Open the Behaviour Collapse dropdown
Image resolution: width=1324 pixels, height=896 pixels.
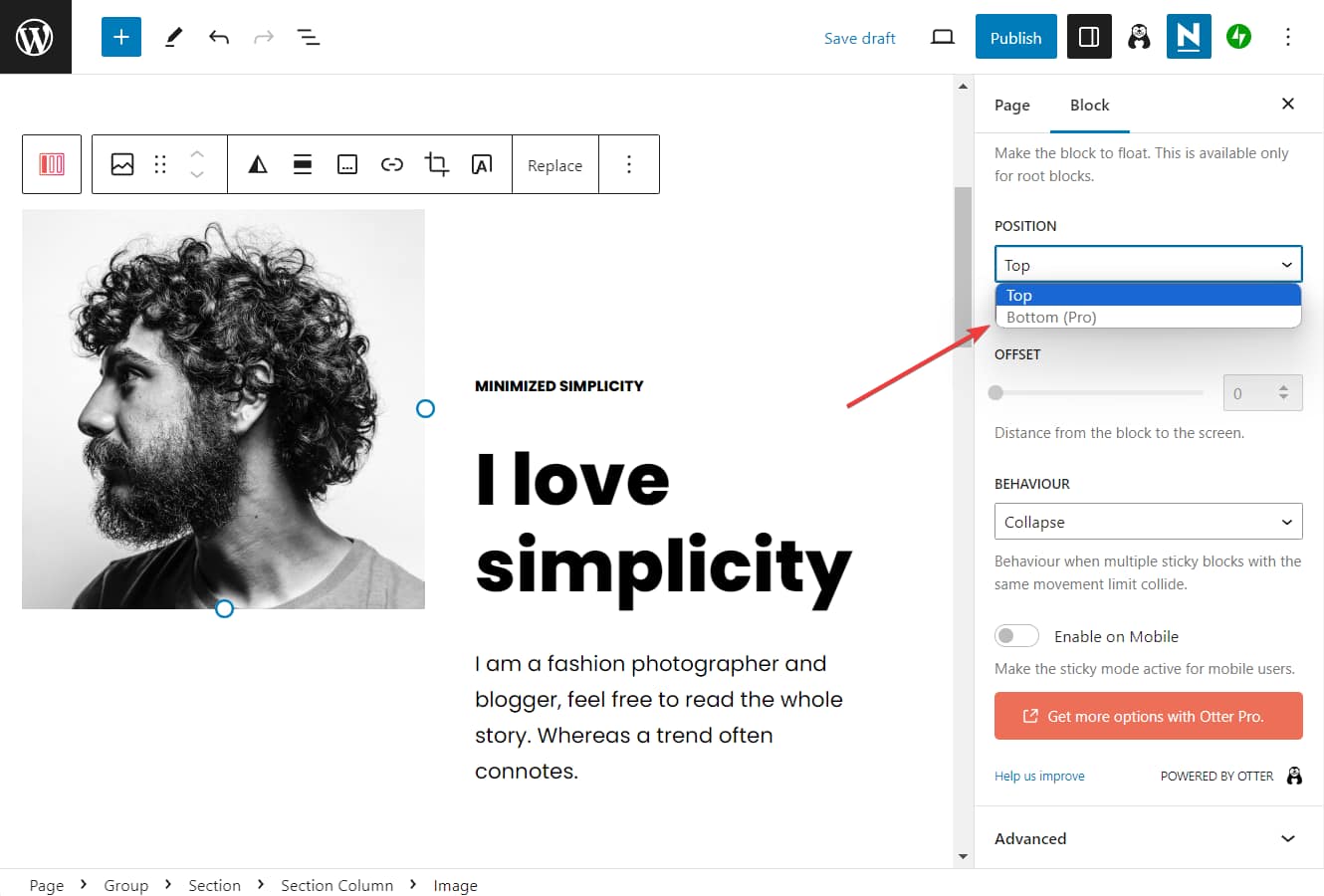click(x=1148, y=522)
